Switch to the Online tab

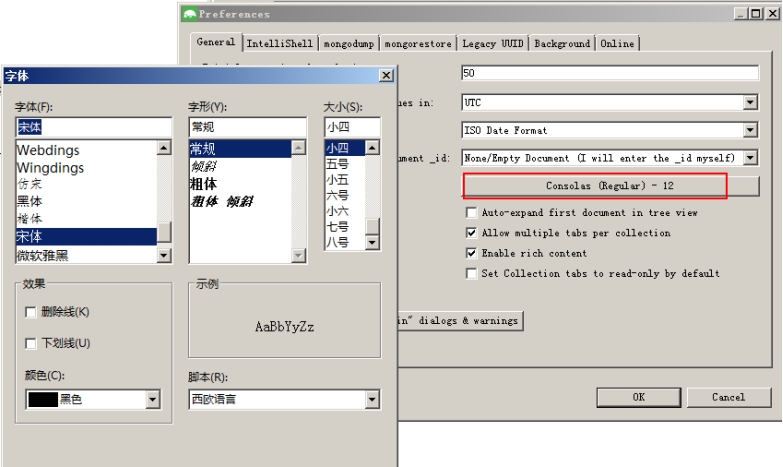(617, 43)
